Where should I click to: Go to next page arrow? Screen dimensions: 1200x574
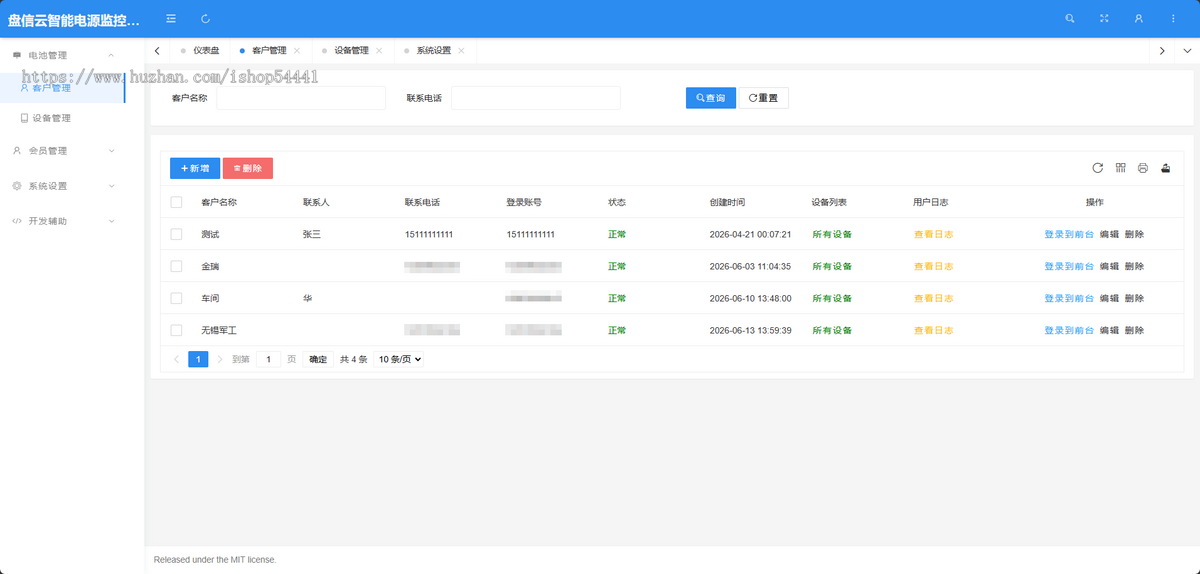[220, 359]
